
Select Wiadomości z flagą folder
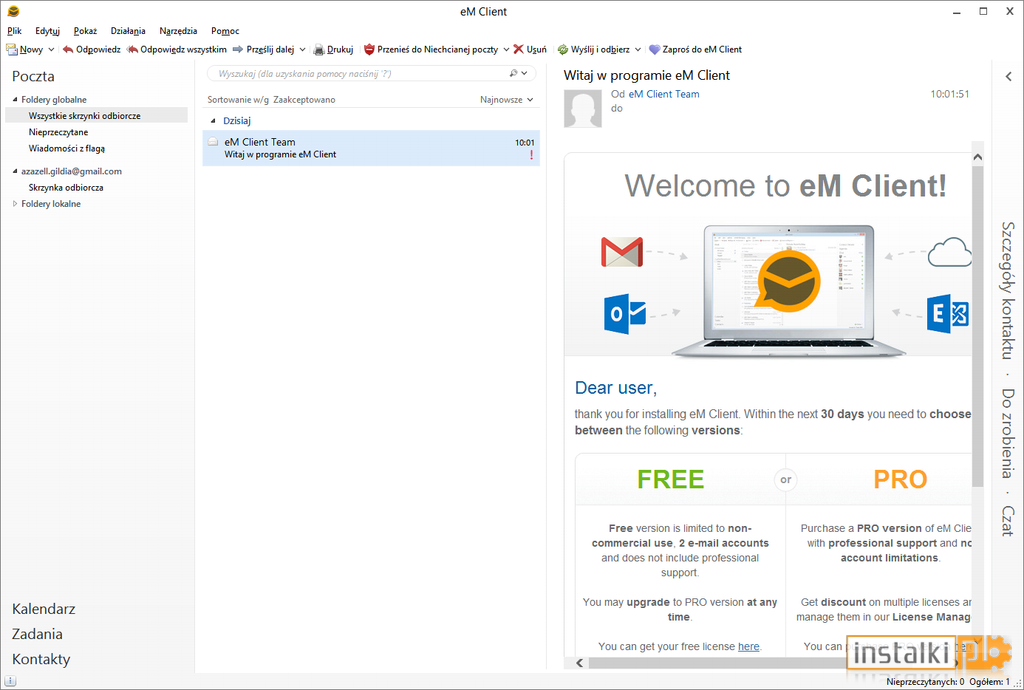click(x=67, y=148)
